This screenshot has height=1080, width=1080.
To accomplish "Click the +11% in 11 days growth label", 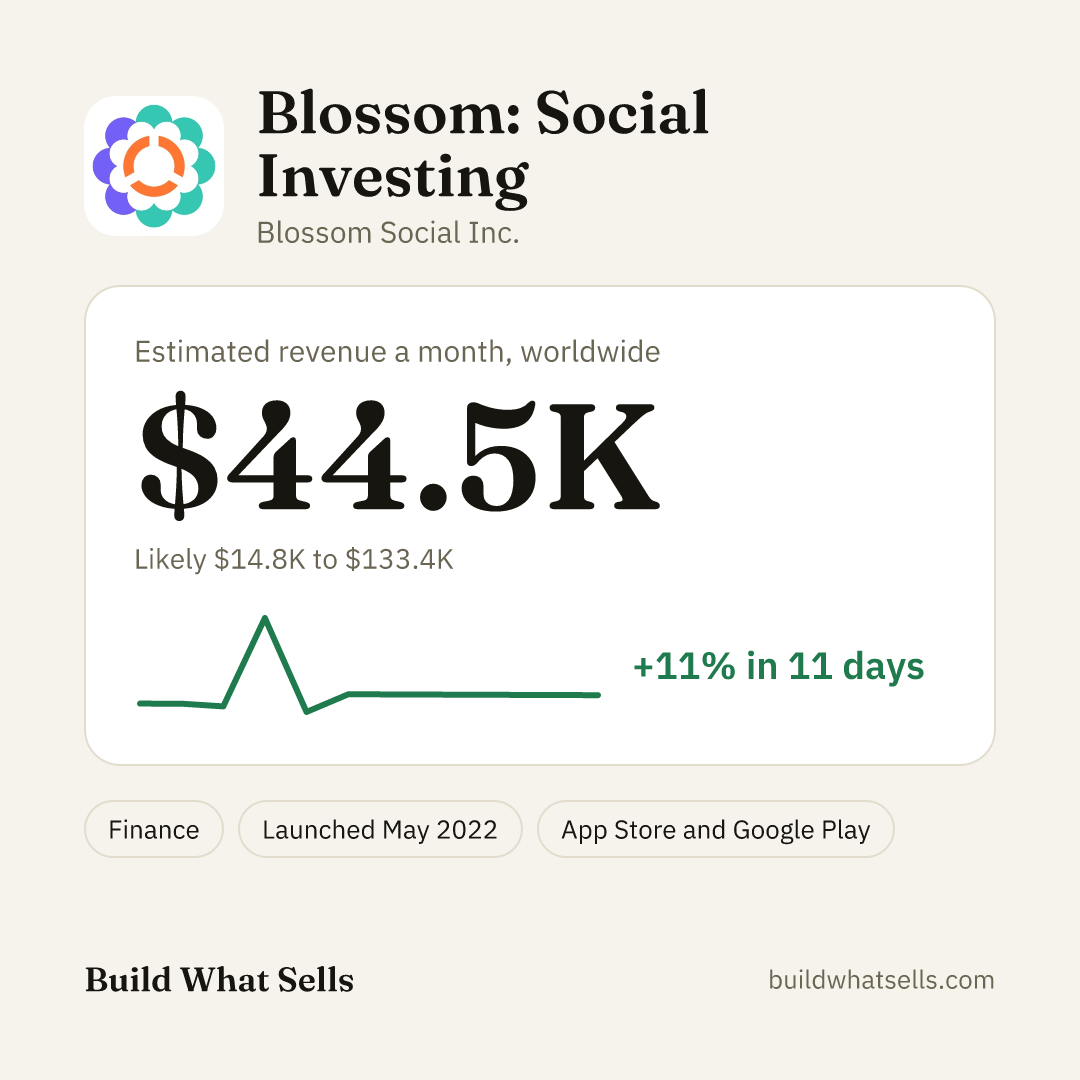I will pyautogui.click(x=778, y=666).
